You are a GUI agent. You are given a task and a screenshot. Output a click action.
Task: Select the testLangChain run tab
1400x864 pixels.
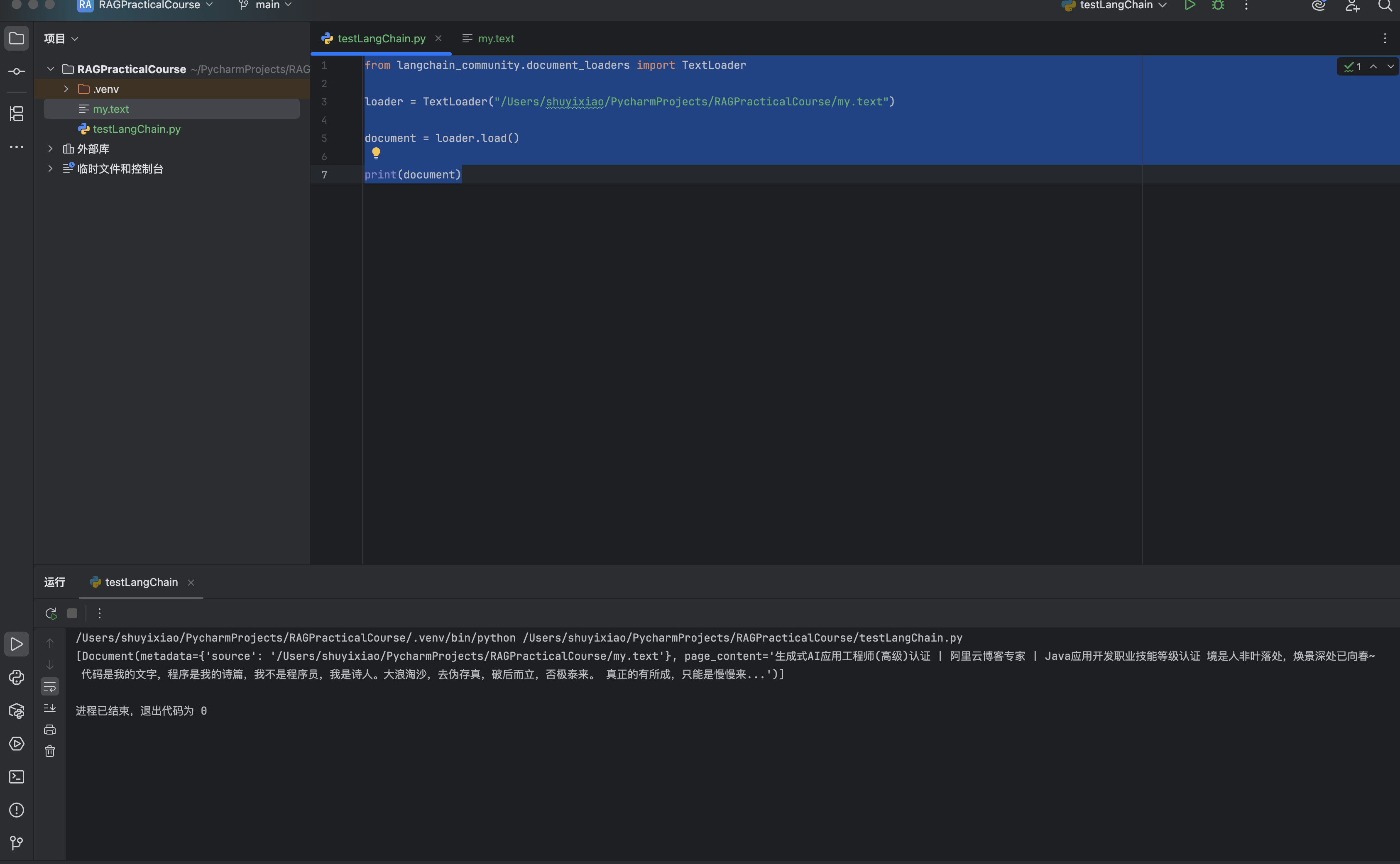(141, 582)
